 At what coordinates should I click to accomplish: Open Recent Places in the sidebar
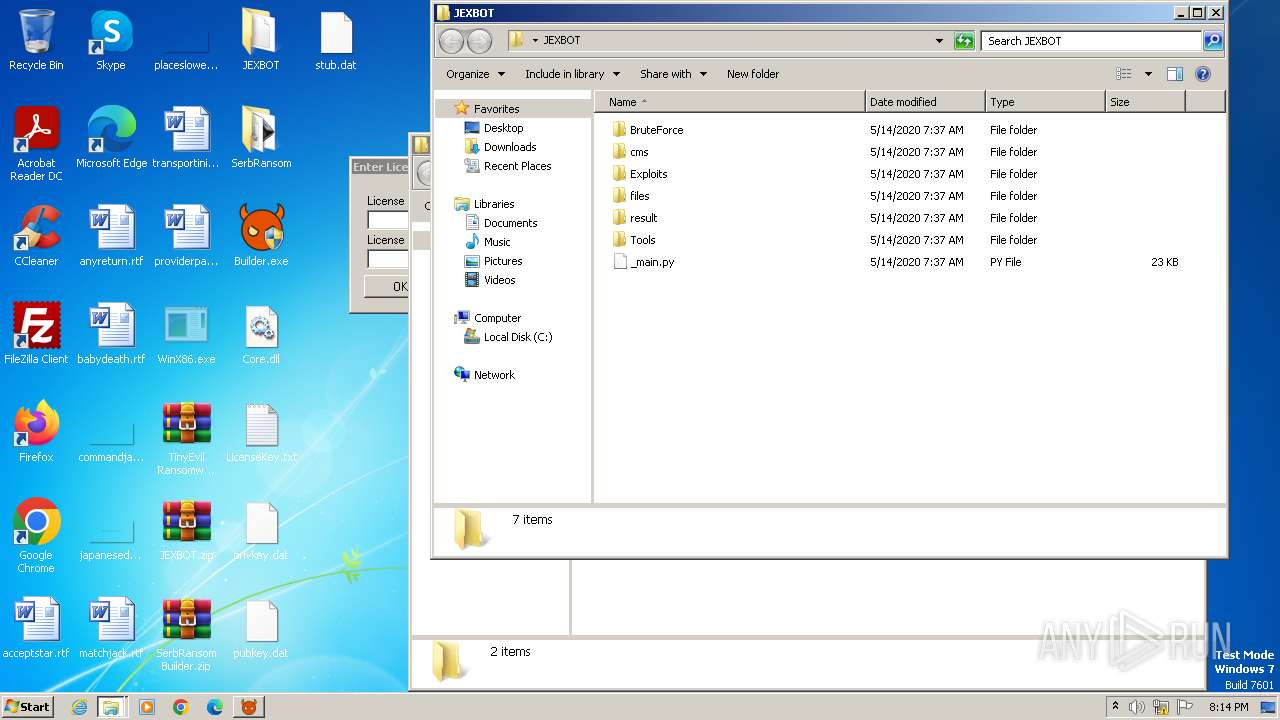(x=517, y=166)
